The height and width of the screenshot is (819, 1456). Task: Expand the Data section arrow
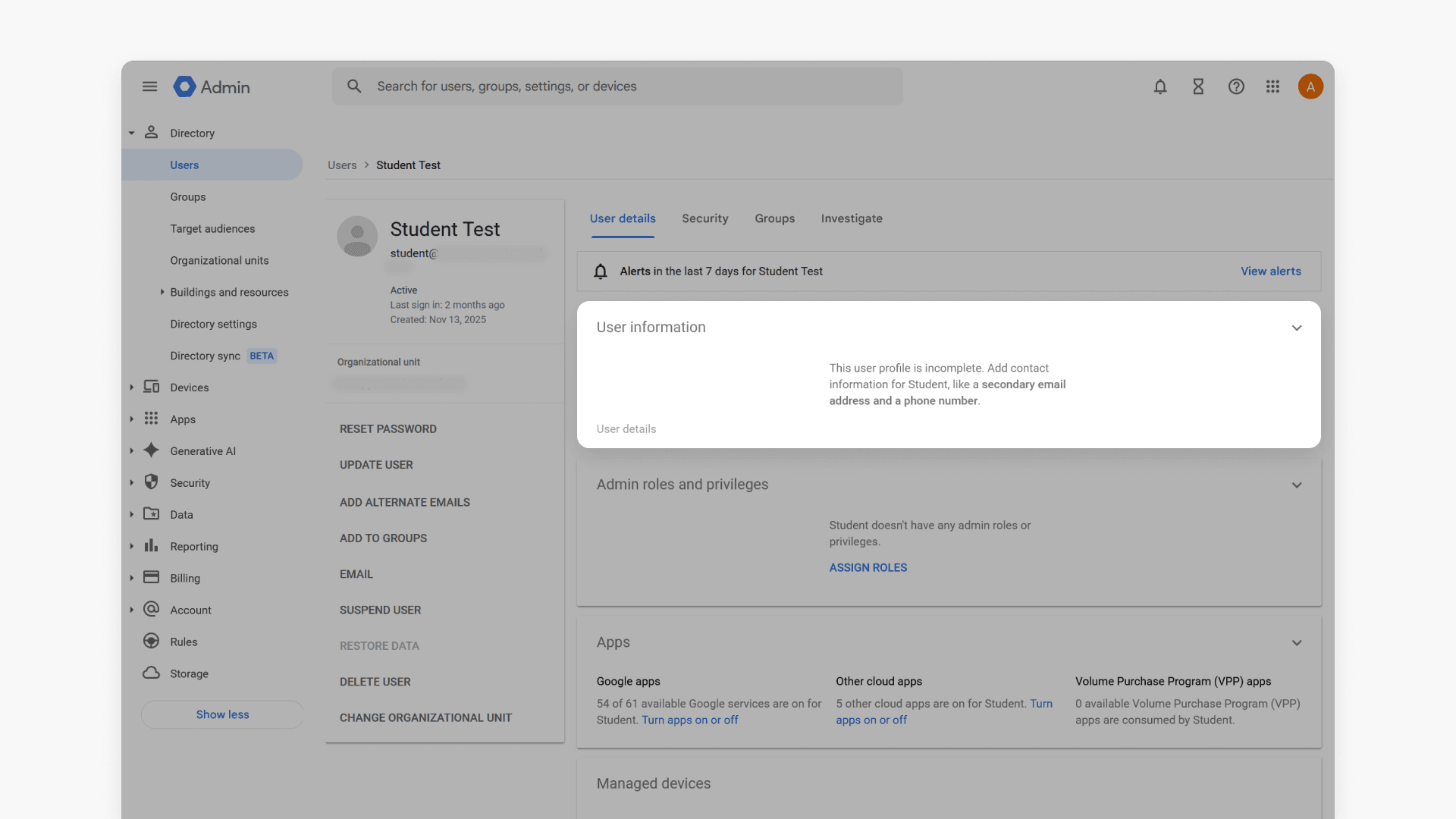tap(131, 515)
